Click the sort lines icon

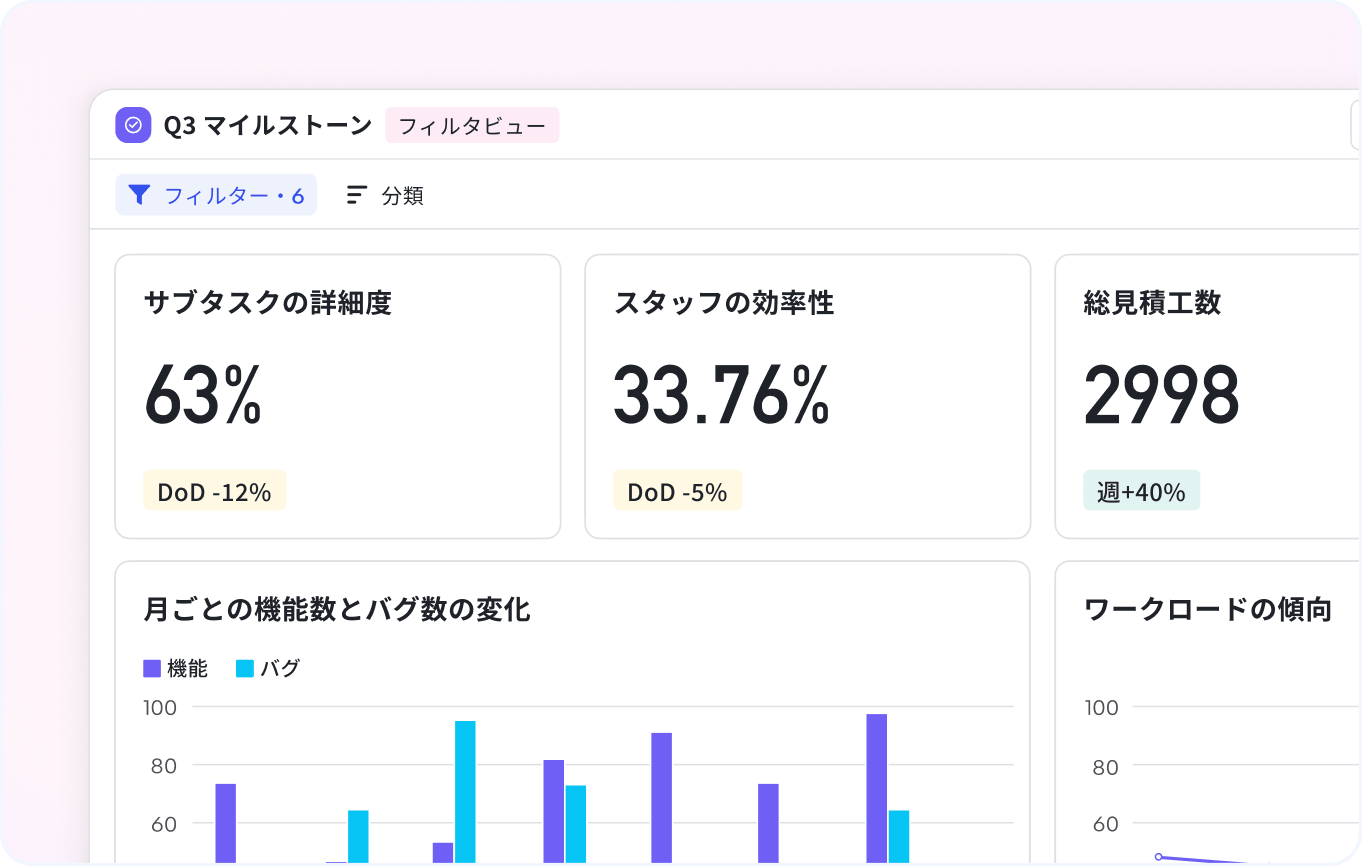click(357, 195)
